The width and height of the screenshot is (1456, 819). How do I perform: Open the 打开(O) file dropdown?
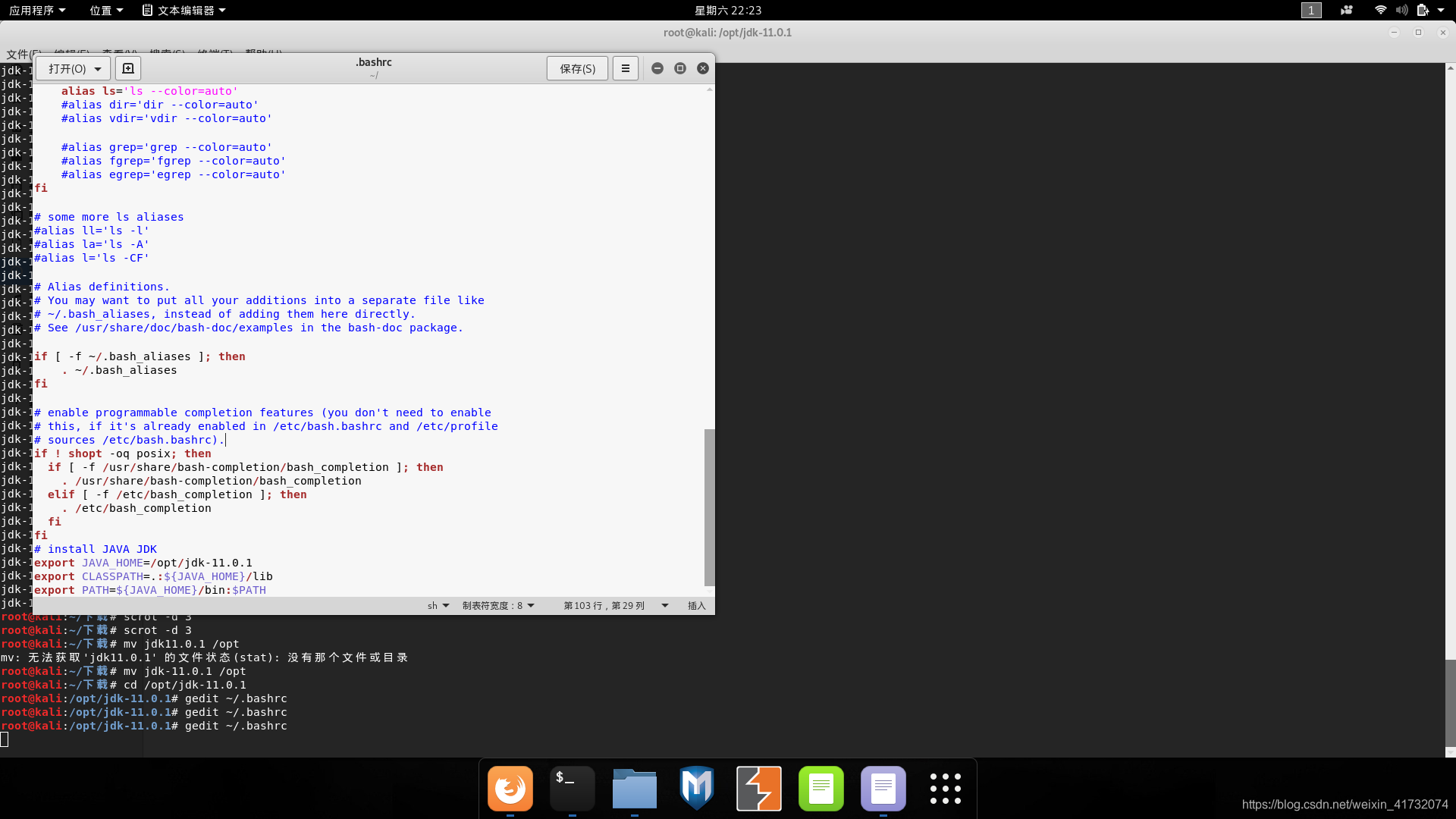[x=72, y=67]
